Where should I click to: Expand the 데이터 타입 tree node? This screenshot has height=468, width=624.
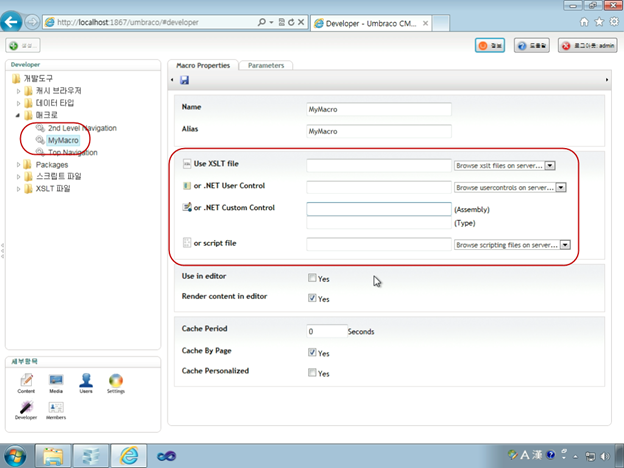[18, 103]
